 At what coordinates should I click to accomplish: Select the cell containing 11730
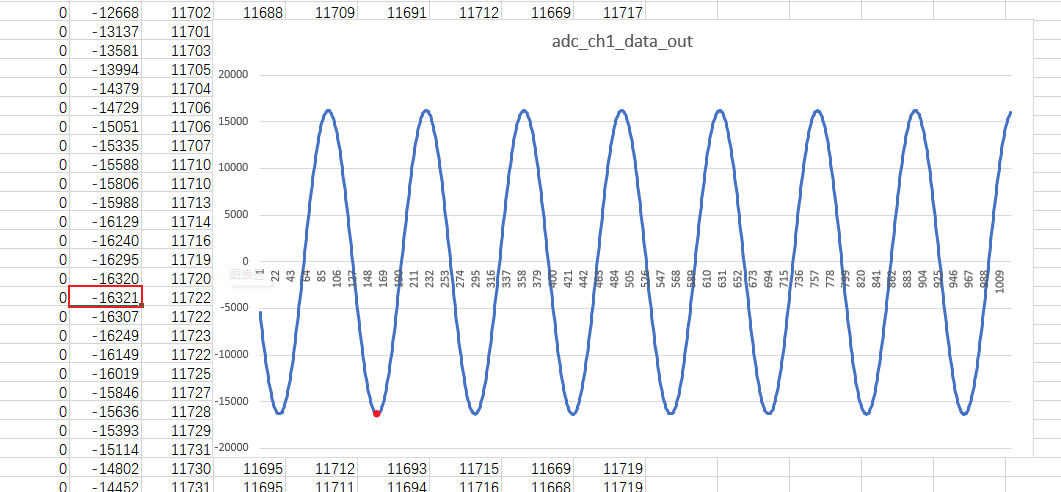[x=178, y=468]
